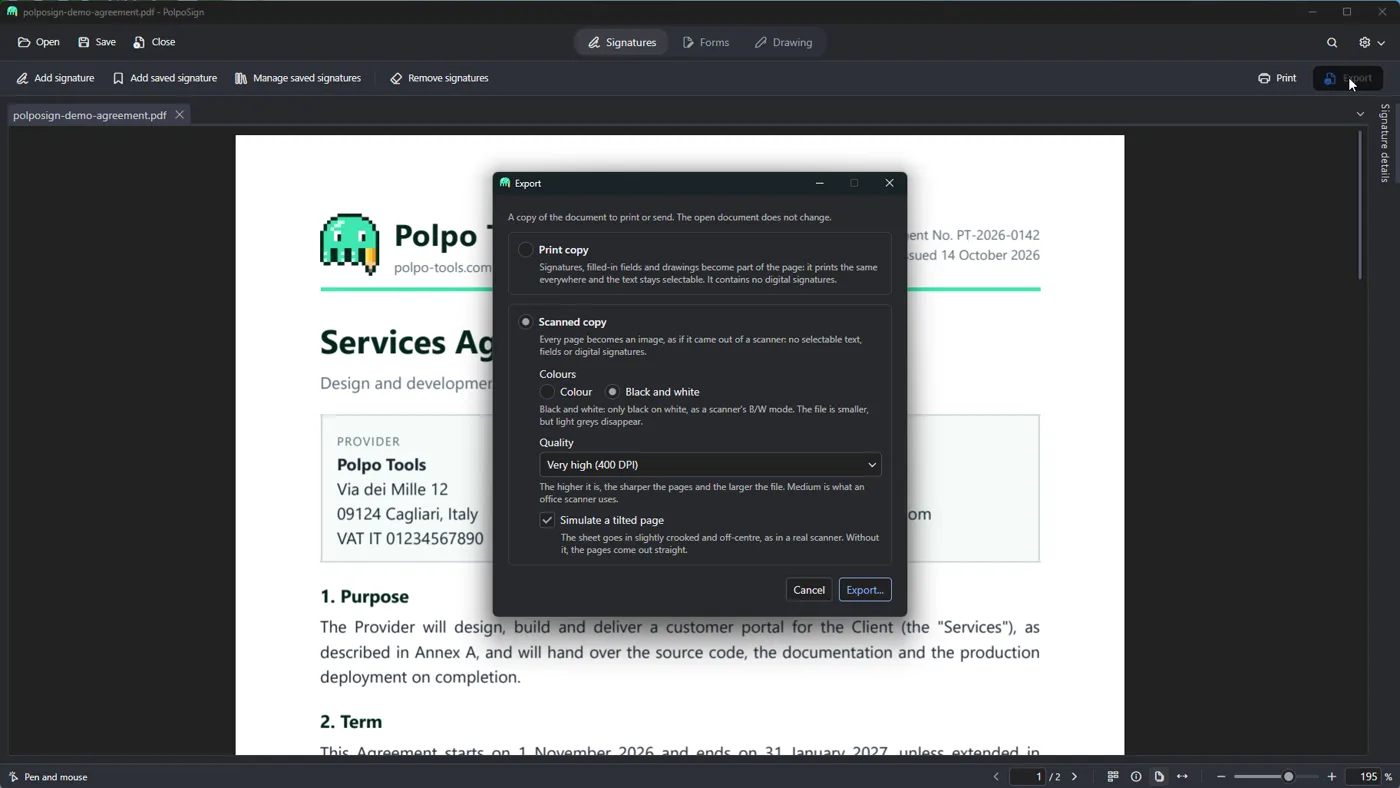Choose the Colour radio option

point(547,392)
